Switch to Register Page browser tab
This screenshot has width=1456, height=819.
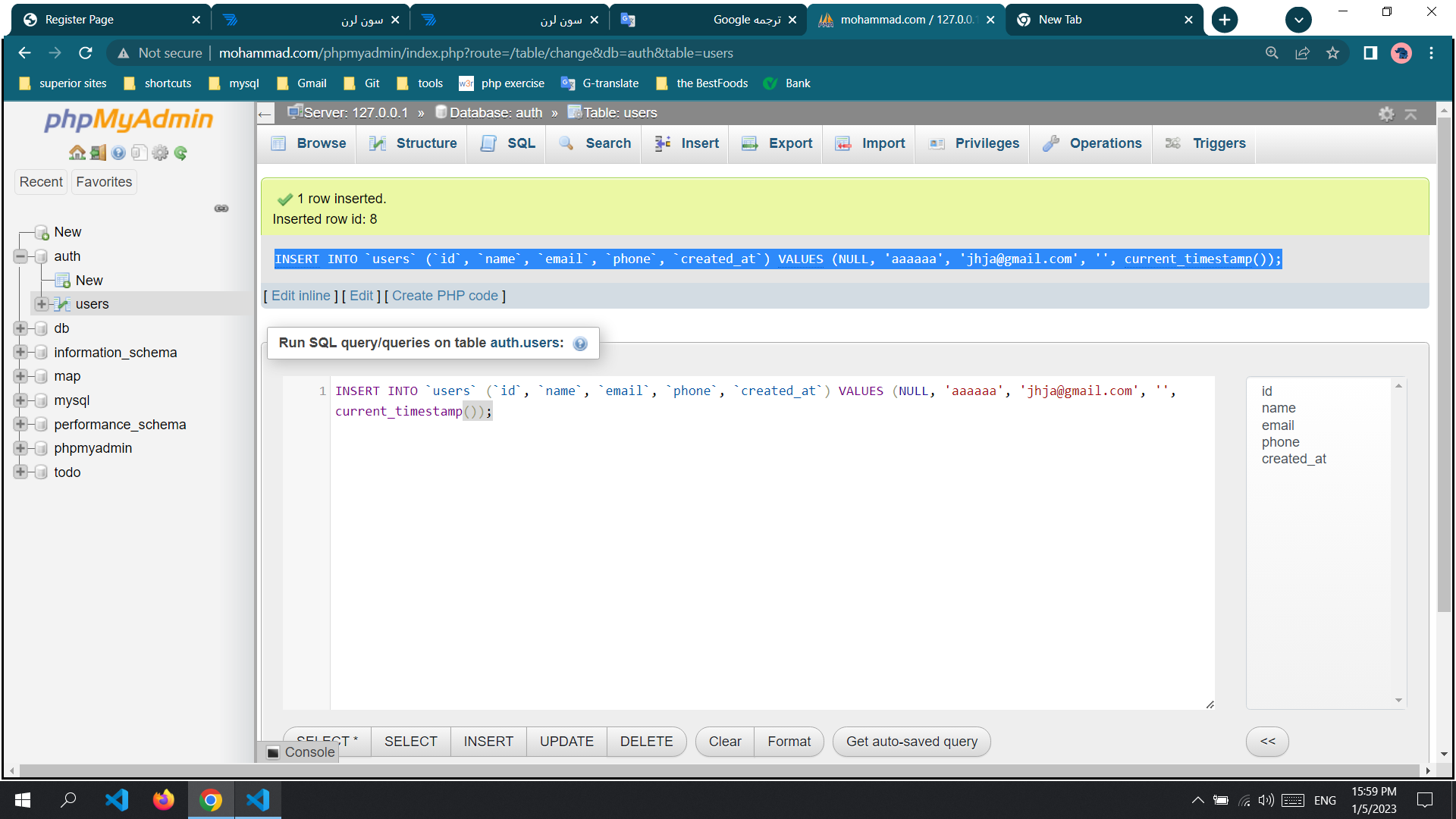(110, 20)
